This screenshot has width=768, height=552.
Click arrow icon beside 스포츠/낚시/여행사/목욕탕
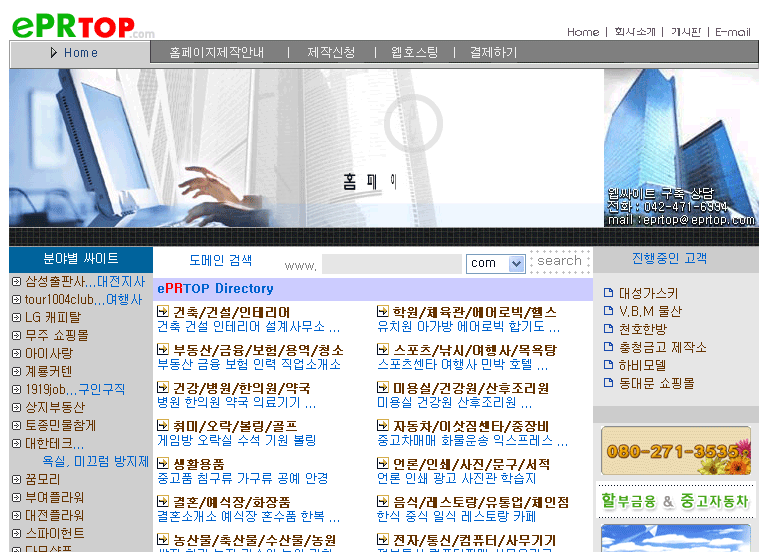click(x=383, y=349)
